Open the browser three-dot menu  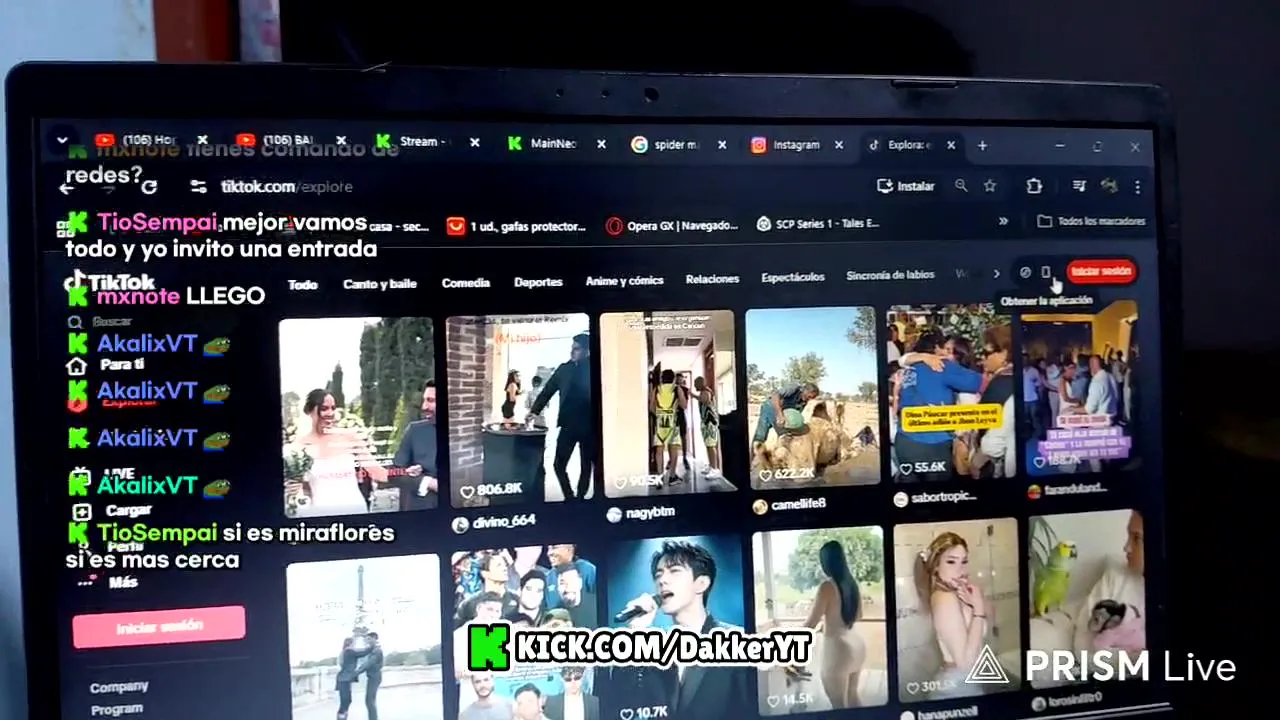pos(1137,186)
